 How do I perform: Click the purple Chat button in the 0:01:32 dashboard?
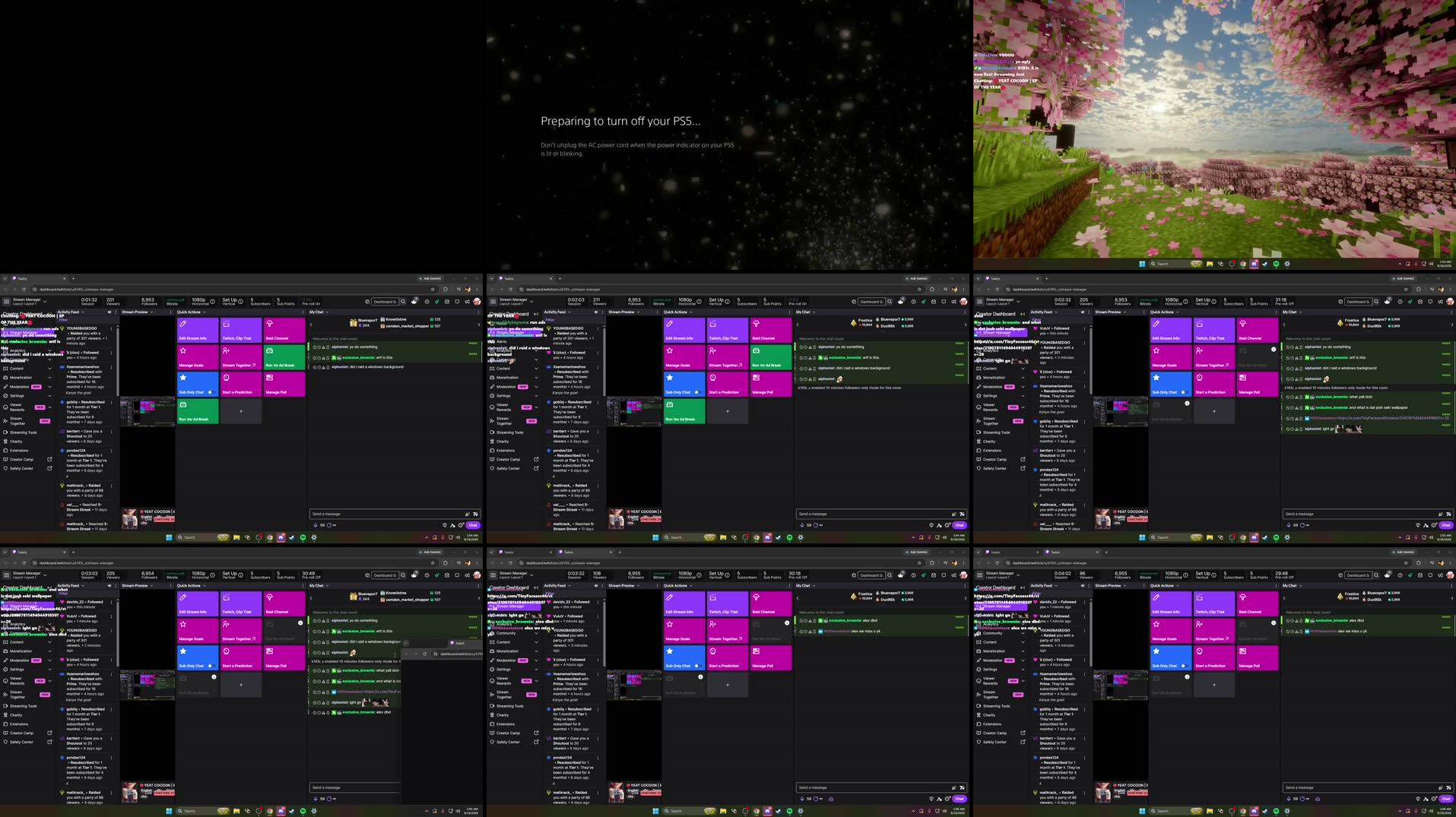coord(473,524)
